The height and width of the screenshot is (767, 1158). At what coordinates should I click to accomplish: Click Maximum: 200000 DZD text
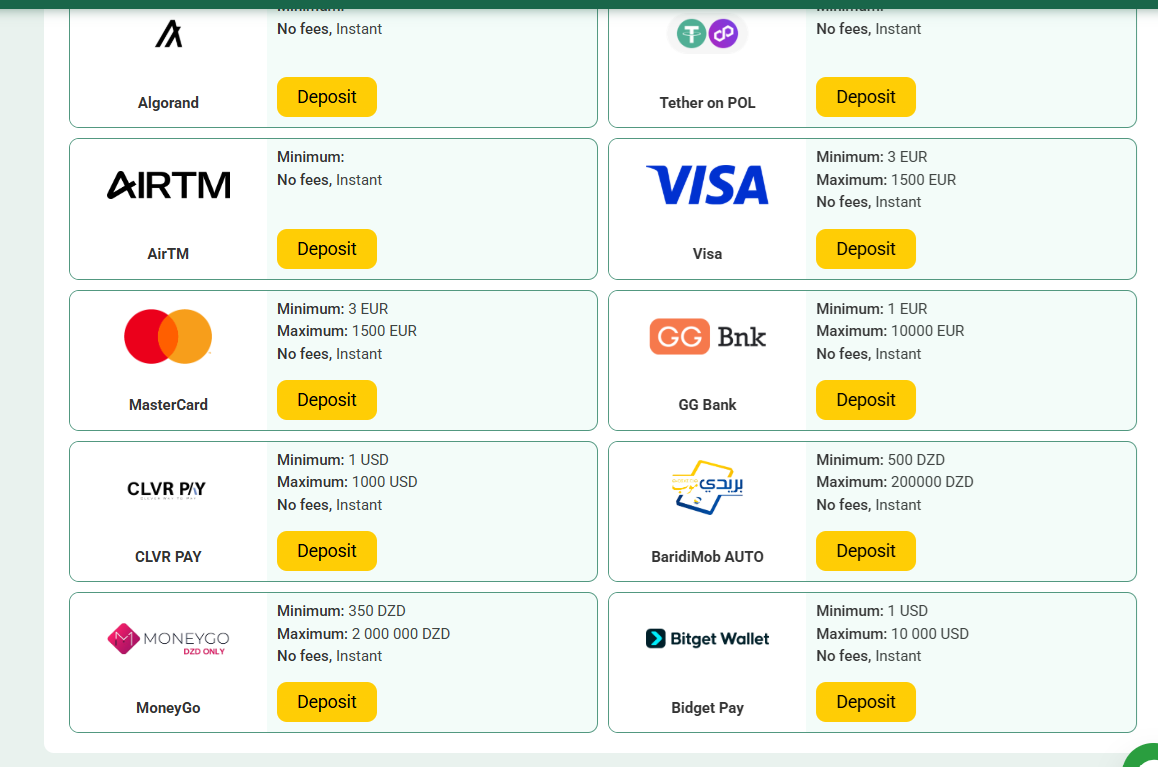[x=894, y=482]
